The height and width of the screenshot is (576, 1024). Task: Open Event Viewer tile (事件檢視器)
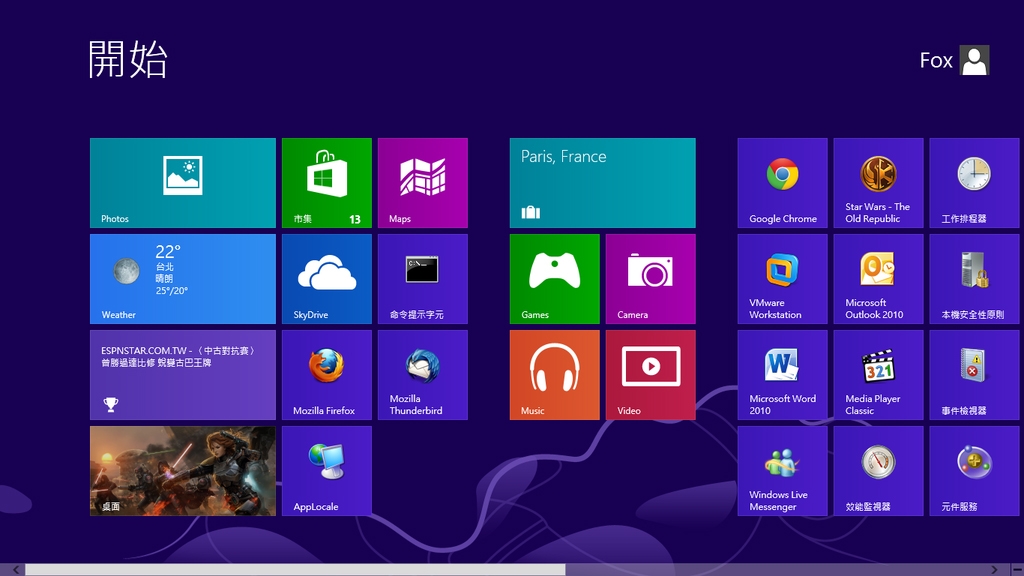[974, 375]
